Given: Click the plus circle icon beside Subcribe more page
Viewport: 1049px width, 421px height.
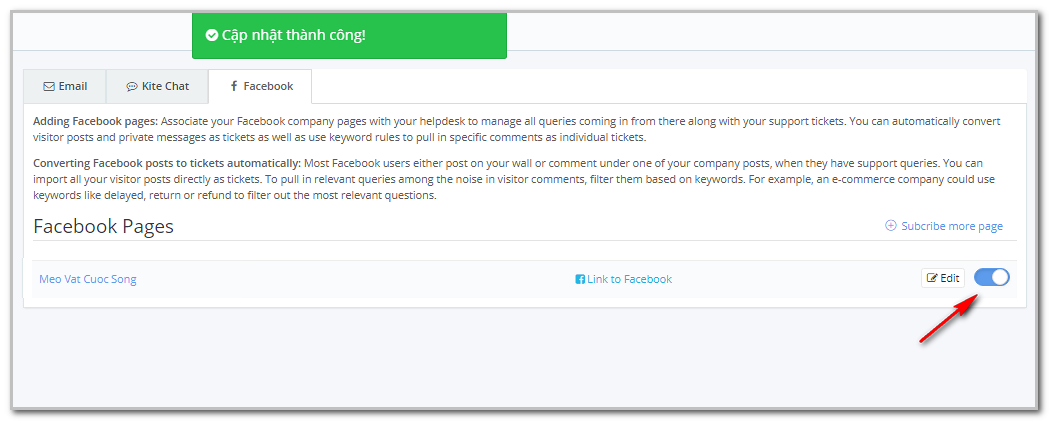Looking at the screenshot, I should tap(890, 226).
